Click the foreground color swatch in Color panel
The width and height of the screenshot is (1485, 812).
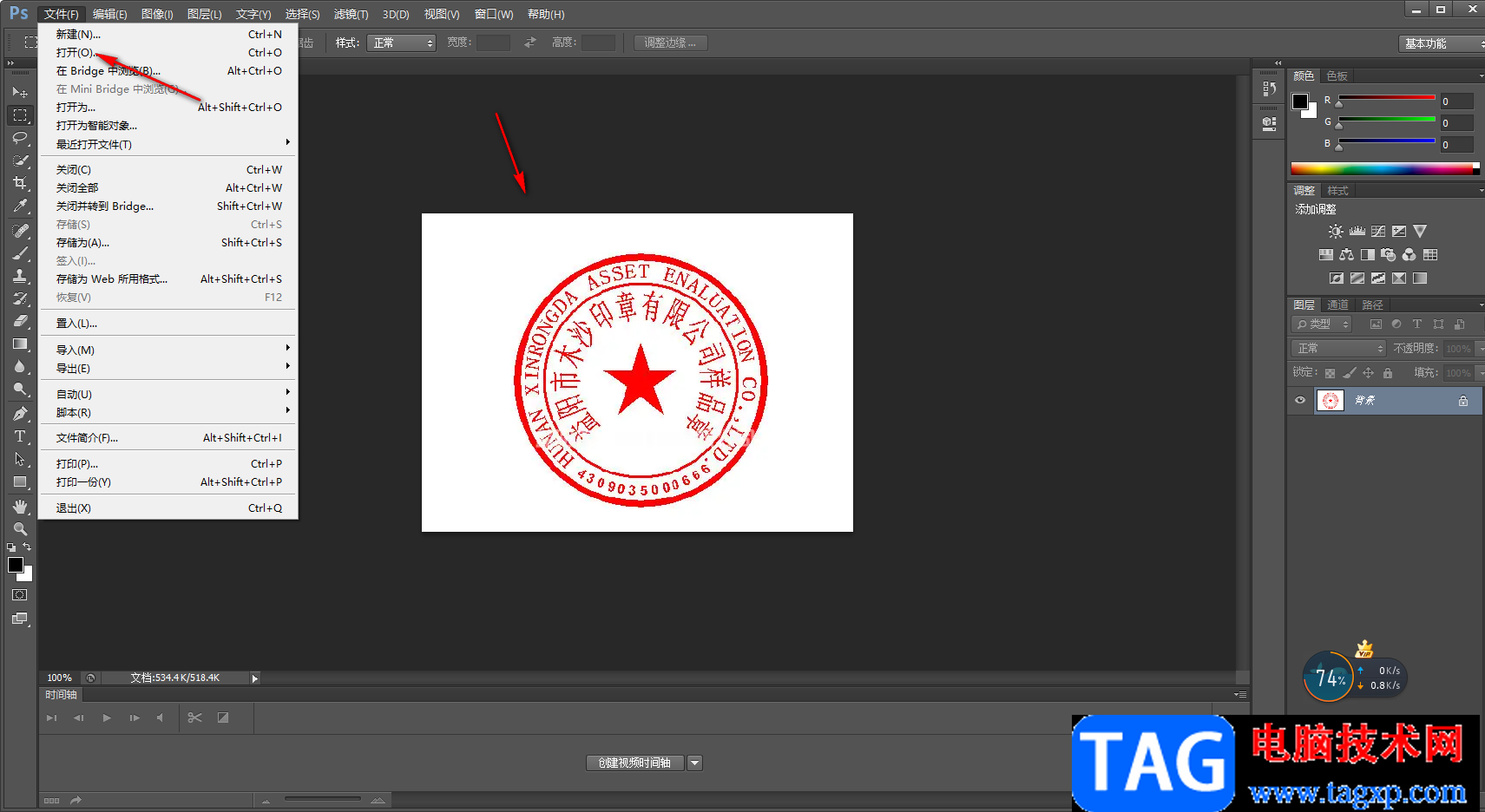(1300, 101)
